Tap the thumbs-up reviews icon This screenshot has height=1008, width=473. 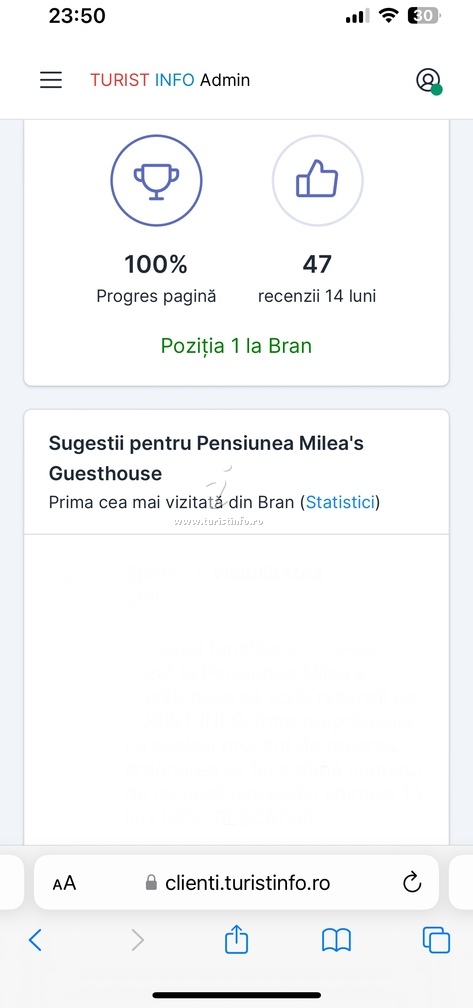point(317,180)
